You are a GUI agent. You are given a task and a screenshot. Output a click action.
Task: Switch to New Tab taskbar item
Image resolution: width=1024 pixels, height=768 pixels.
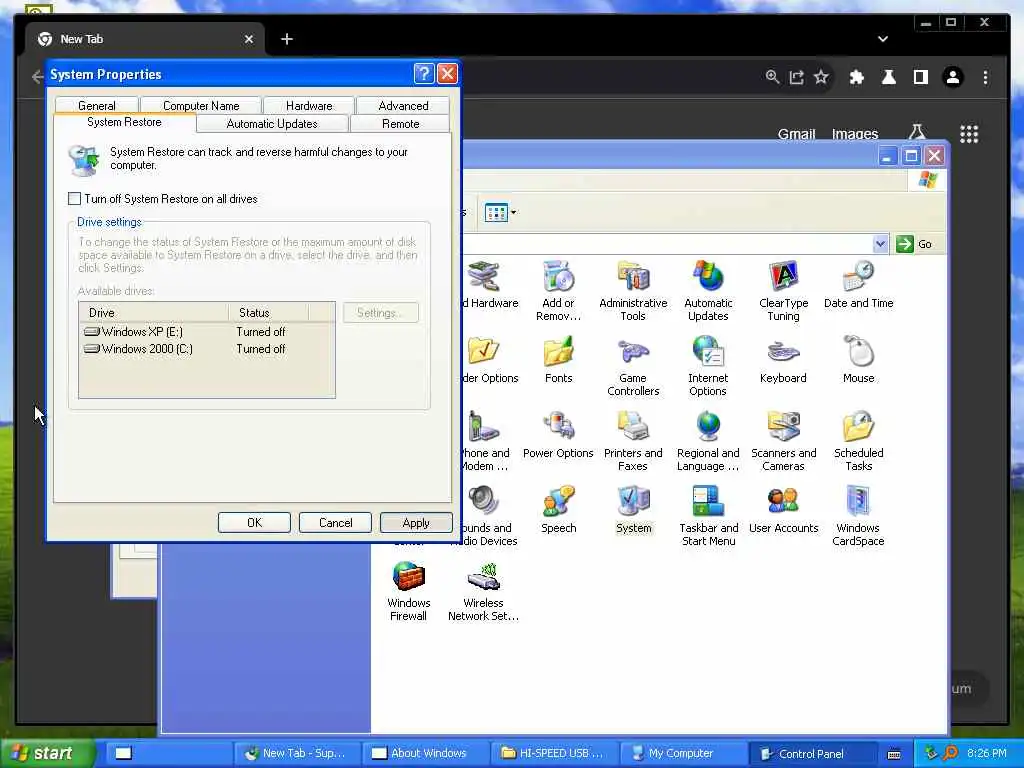[298, 753]
